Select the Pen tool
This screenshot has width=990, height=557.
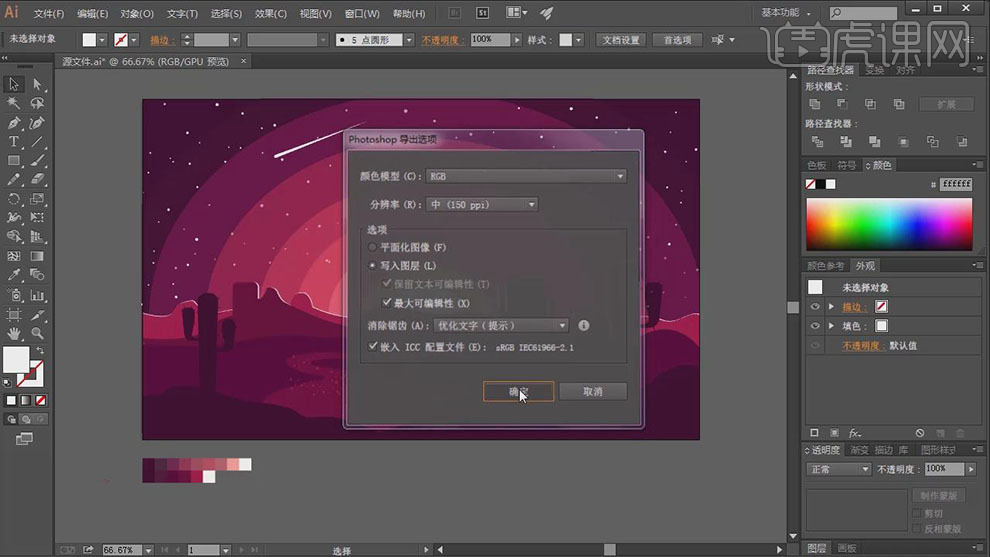[x=13, y=123]
